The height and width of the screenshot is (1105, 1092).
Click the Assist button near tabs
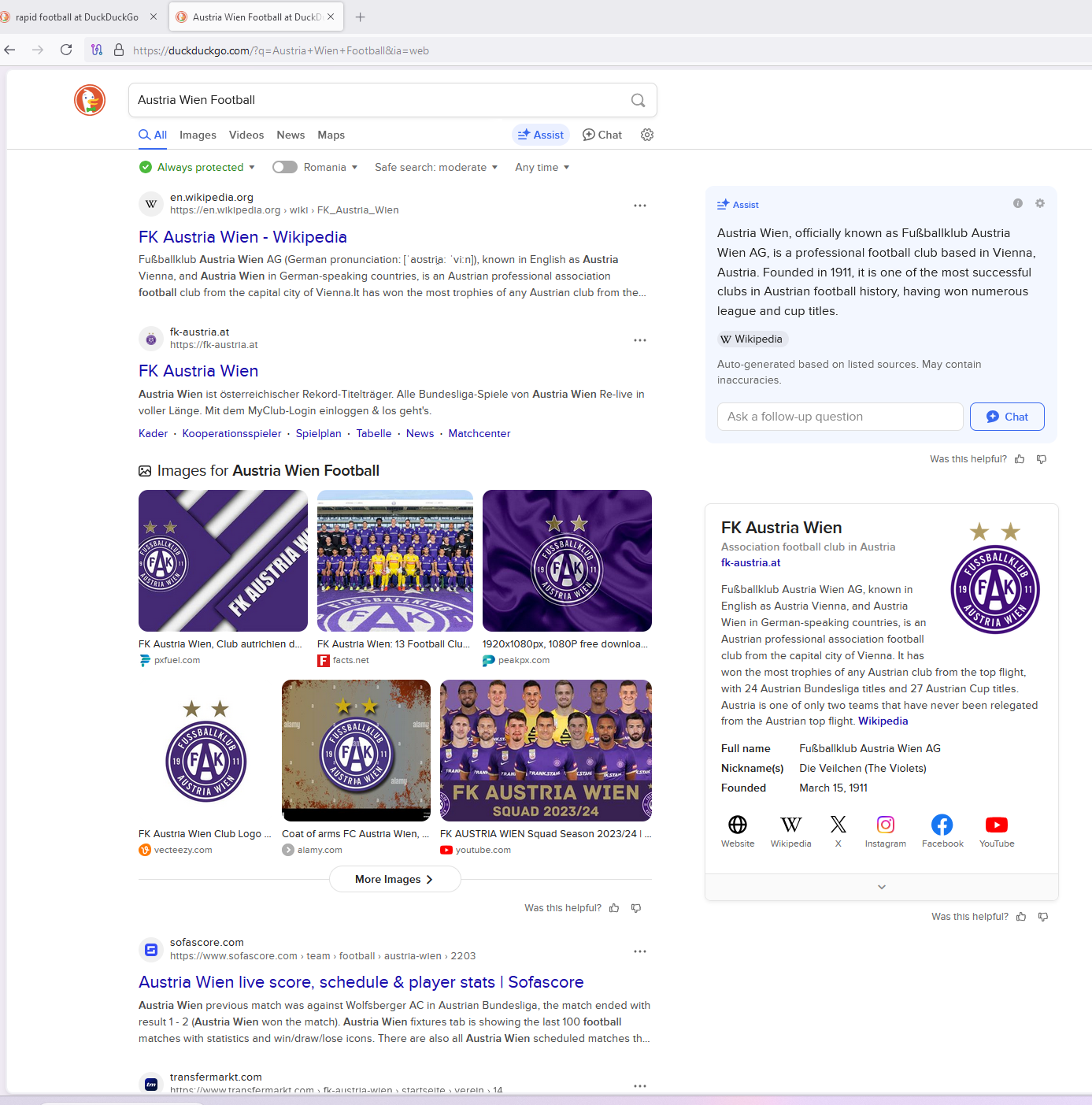click(541, 135)
